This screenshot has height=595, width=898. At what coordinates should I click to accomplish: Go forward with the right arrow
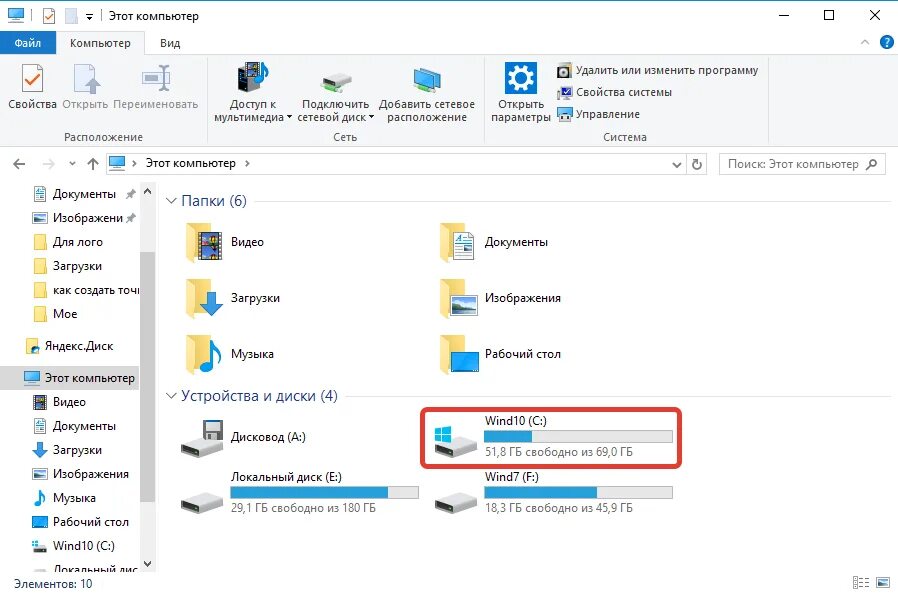click(x=49, y=164)
